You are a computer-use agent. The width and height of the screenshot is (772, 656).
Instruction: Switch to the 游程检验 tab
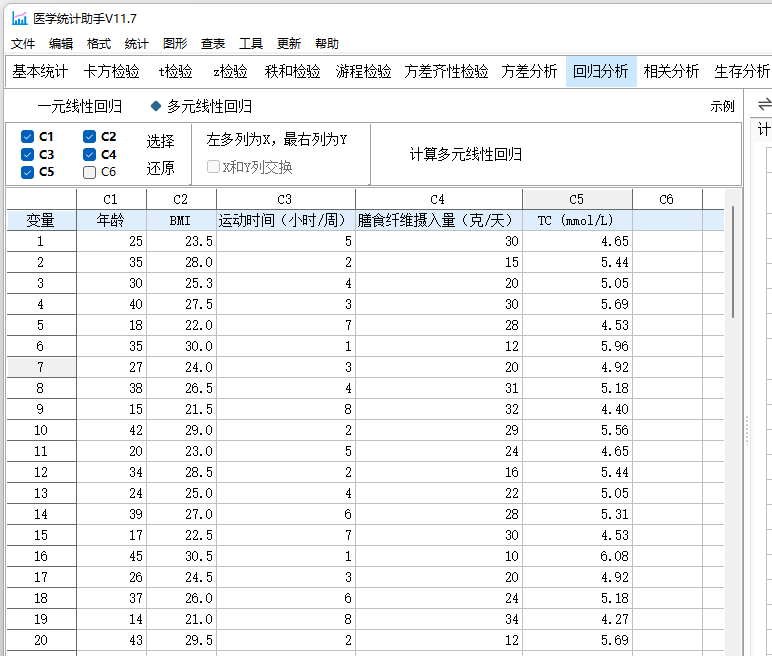click(363, 71)
